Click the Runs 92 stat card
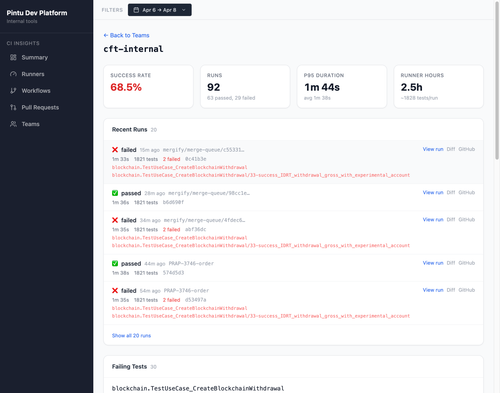Viewport: 500px width, 393px height. pos(245,86)
